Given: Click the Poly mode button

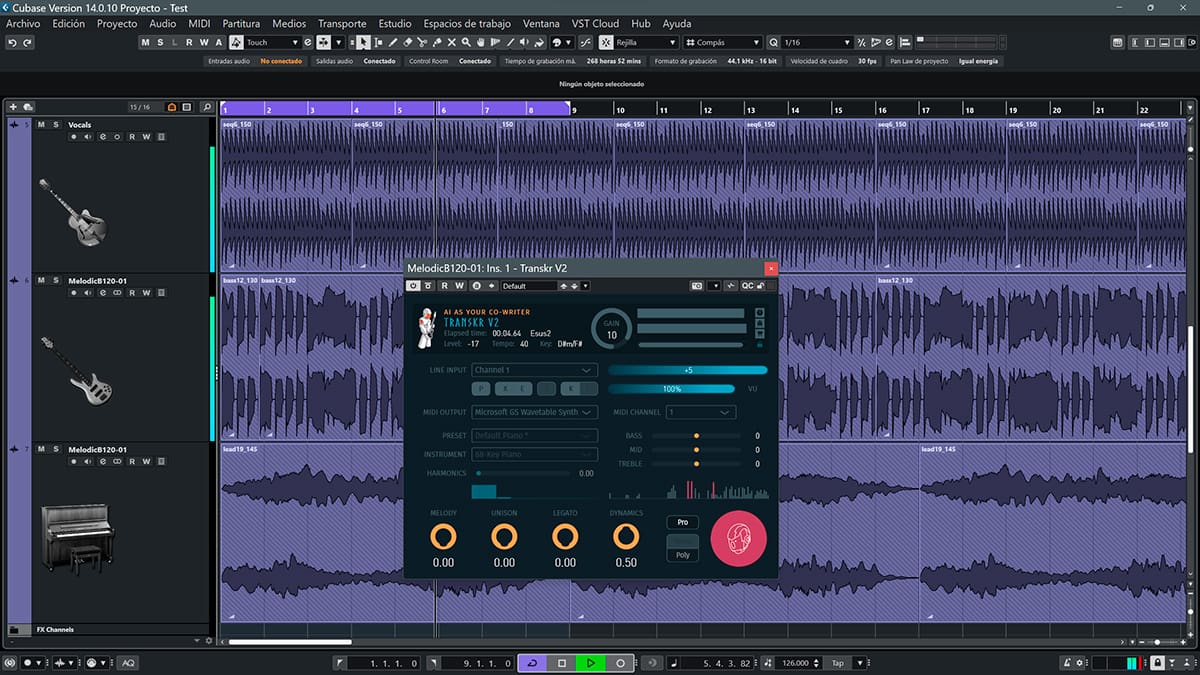Looking at the screenshot, I should pyautogui.click(x=683, y=555).
